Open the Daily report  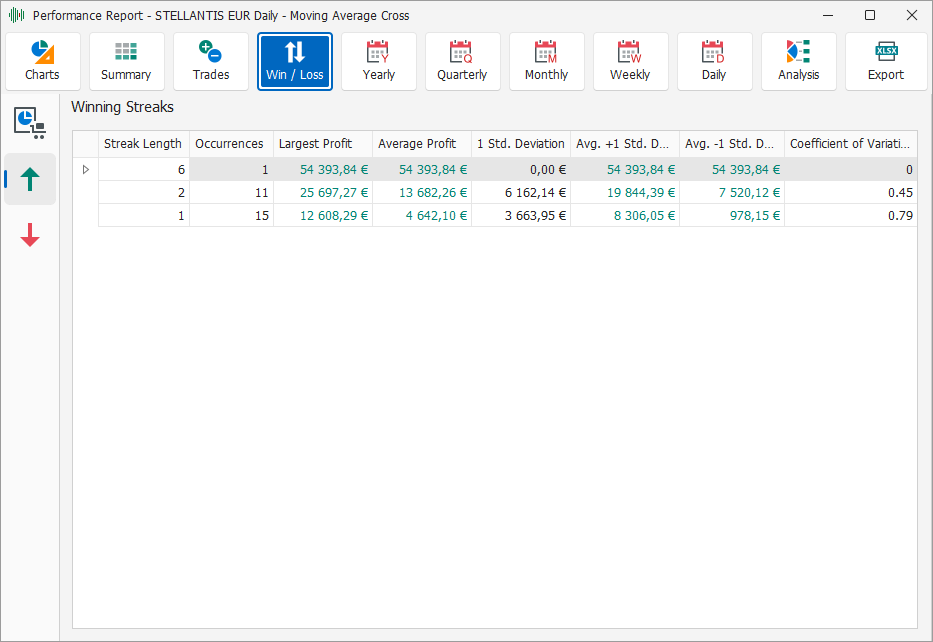click(x=714, y=61)
